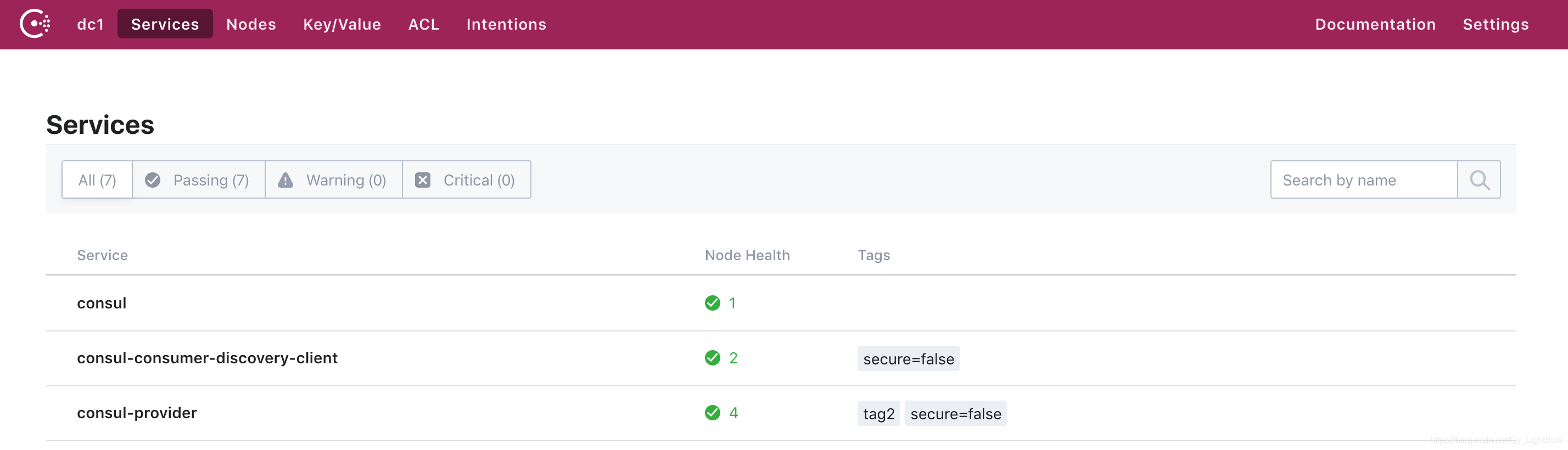Click node health count 1 for consul
Viewport: 1568px width, 450px height.
(732, 303)
